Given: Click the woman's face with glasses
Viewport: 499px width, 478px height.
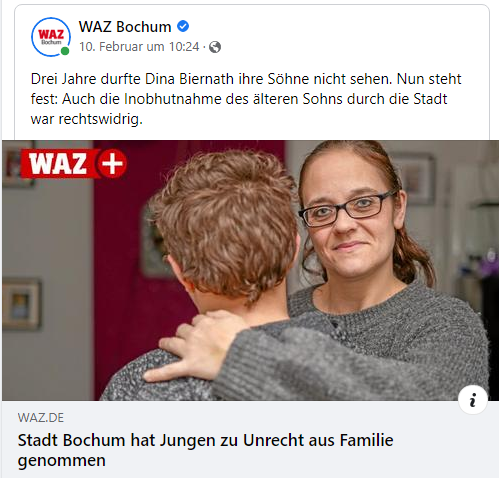Looking at the screenshot, I should point(349,213).
